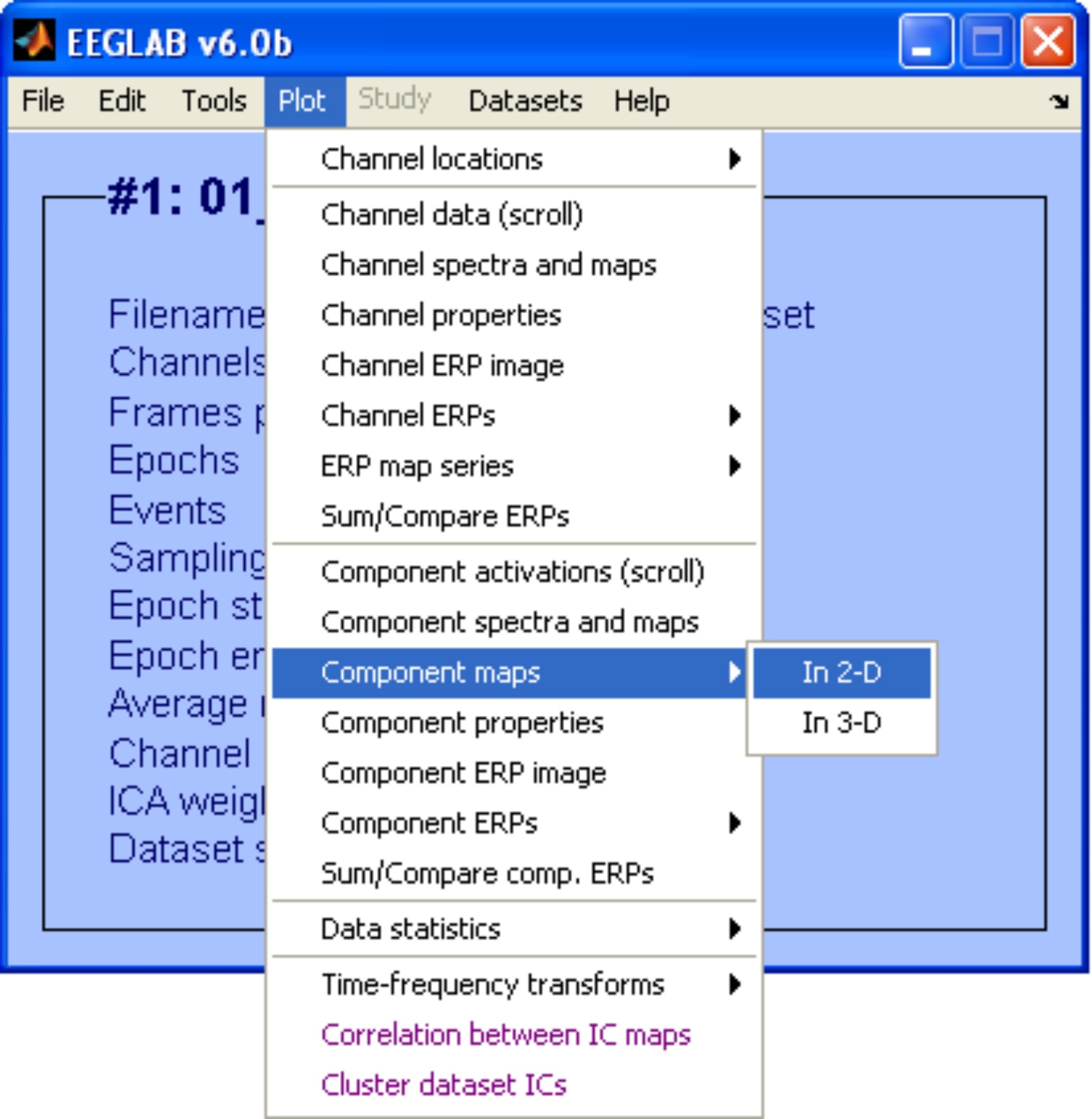This screenshot has width=1092, height=1119.
Task: Pick In 3-D from the submenu
Action: pyautogui.click(x=842, y=722)
